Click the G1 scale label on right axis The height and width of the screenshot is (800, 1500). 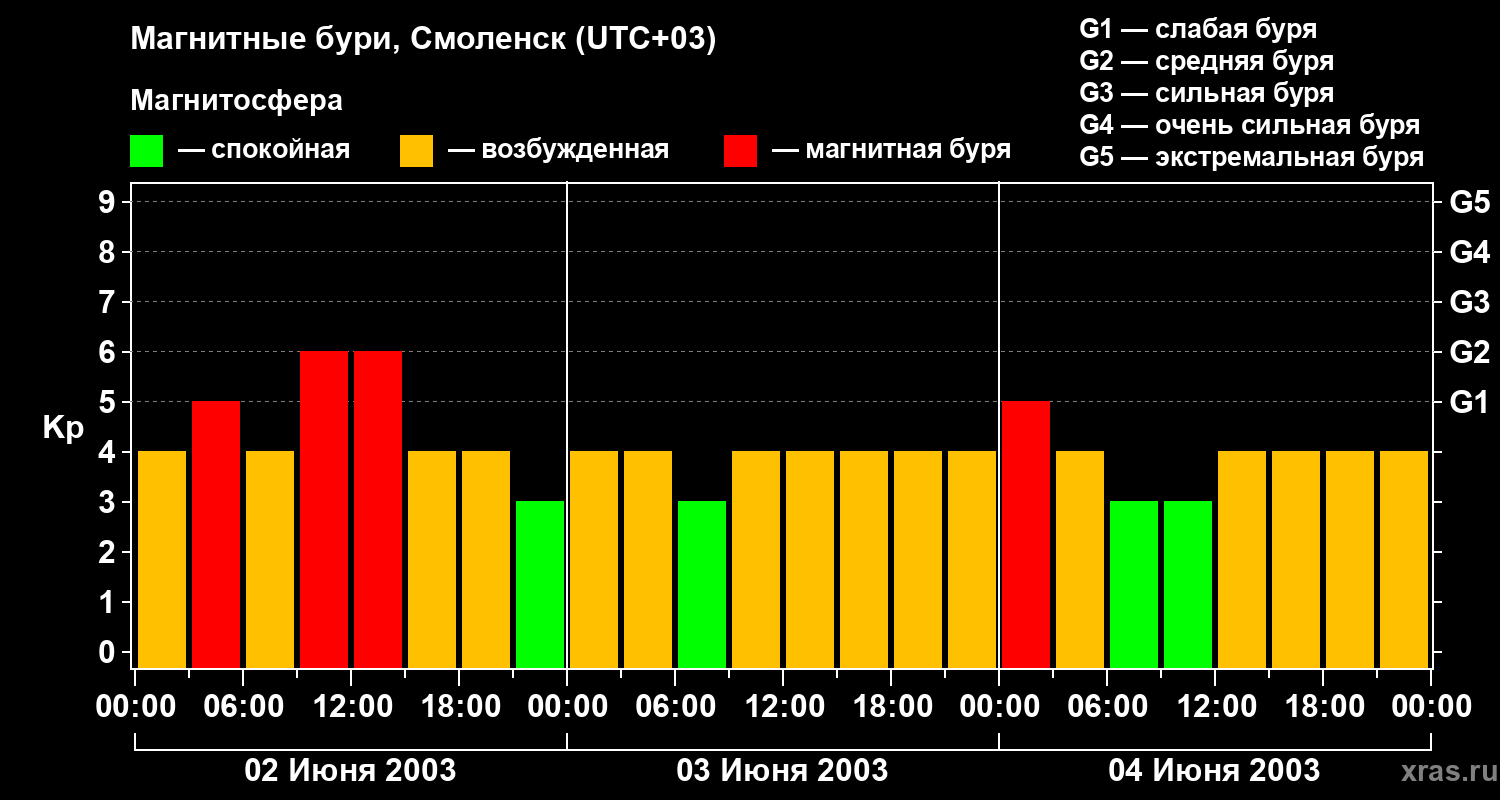pyautogui.click(x=1470, y=403)
